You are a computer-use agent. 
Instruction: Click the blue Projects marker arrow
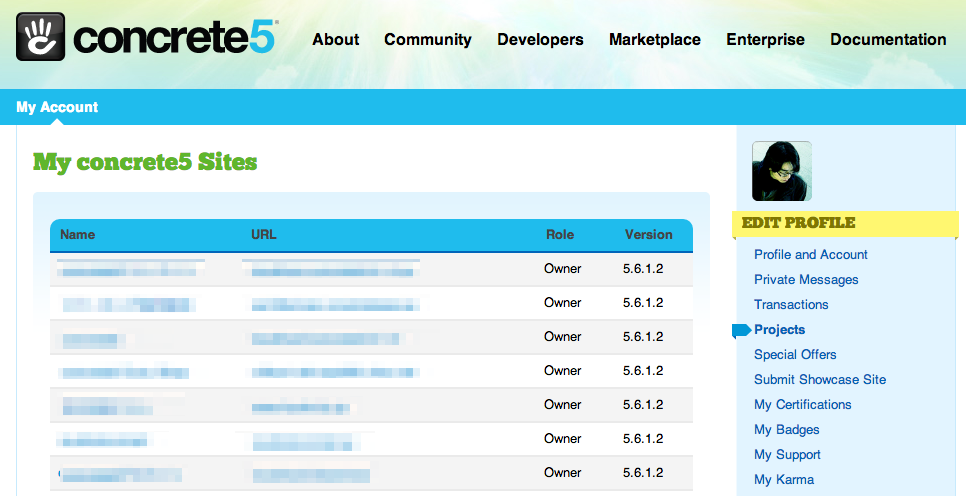click(741, 330)
